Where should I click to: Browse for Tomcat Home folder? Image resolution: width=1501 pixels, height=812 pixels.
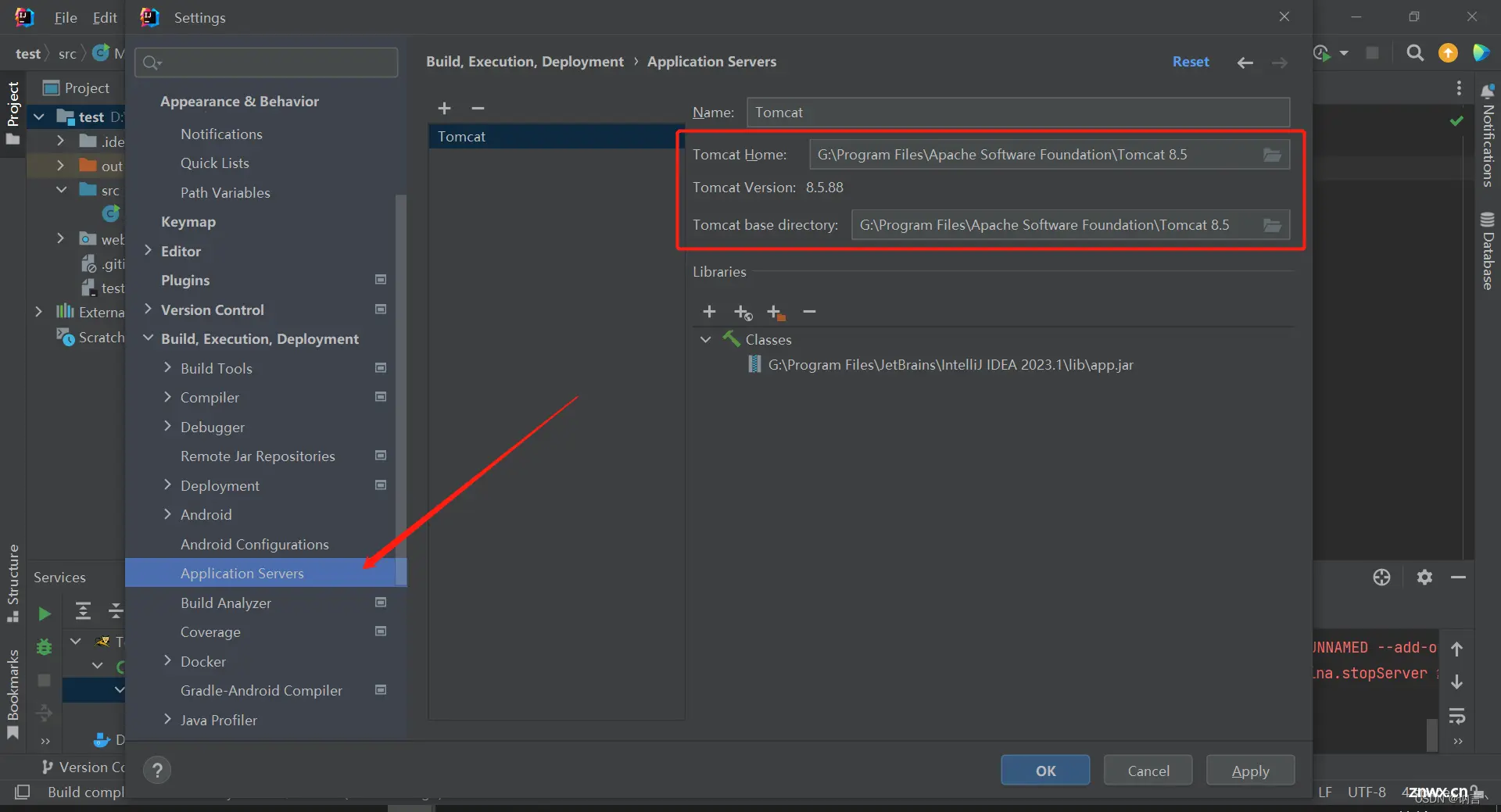coord(1272,155)
